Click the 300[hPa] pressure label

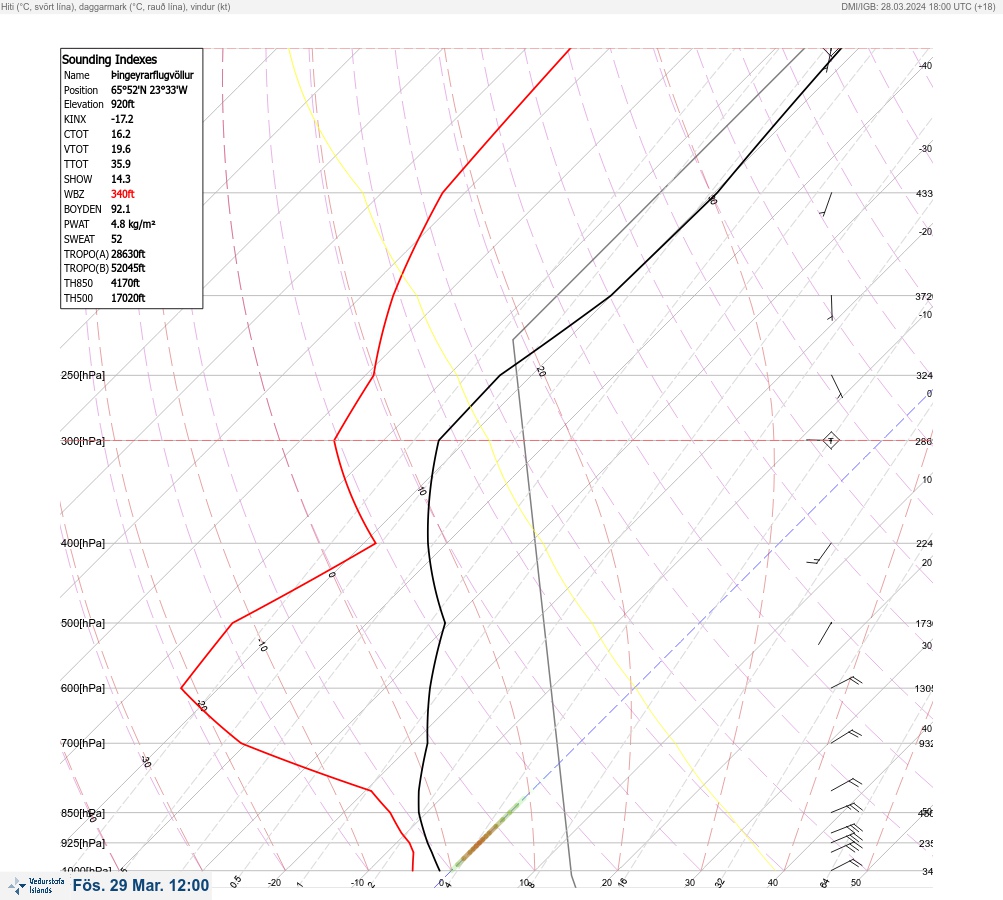(x=83, y=441)
